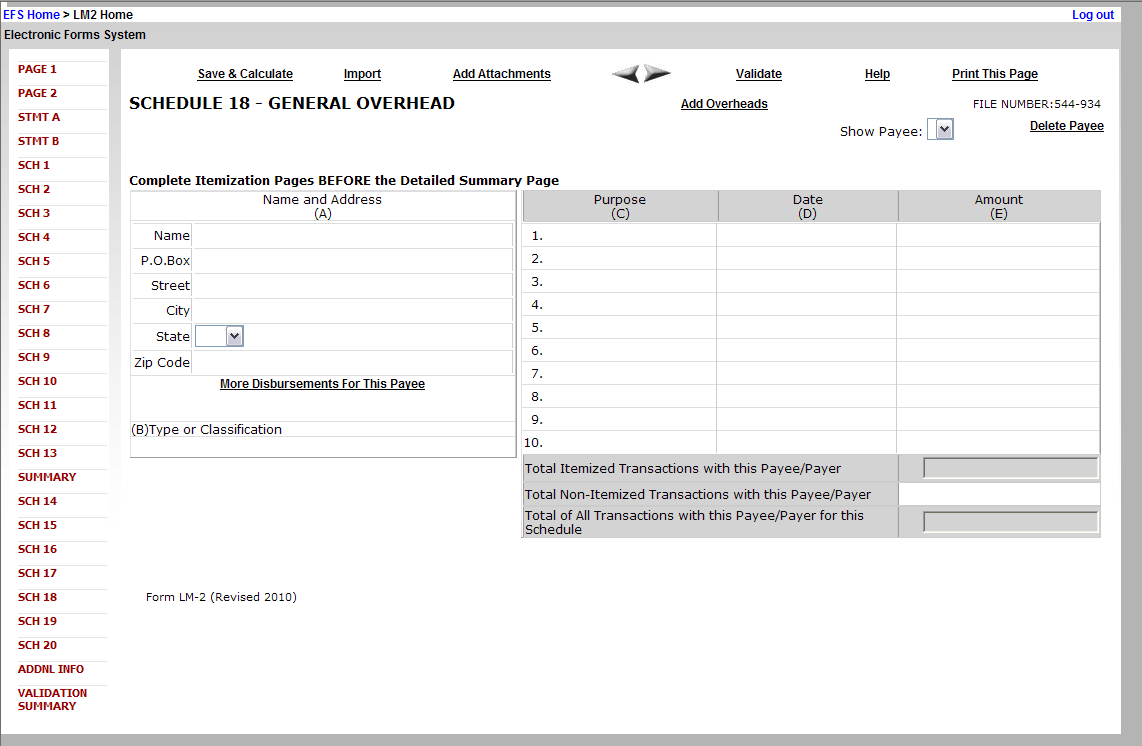Screen dimensions: 1142x746
Task: Click the Import link
Action: tap(362, 74)
